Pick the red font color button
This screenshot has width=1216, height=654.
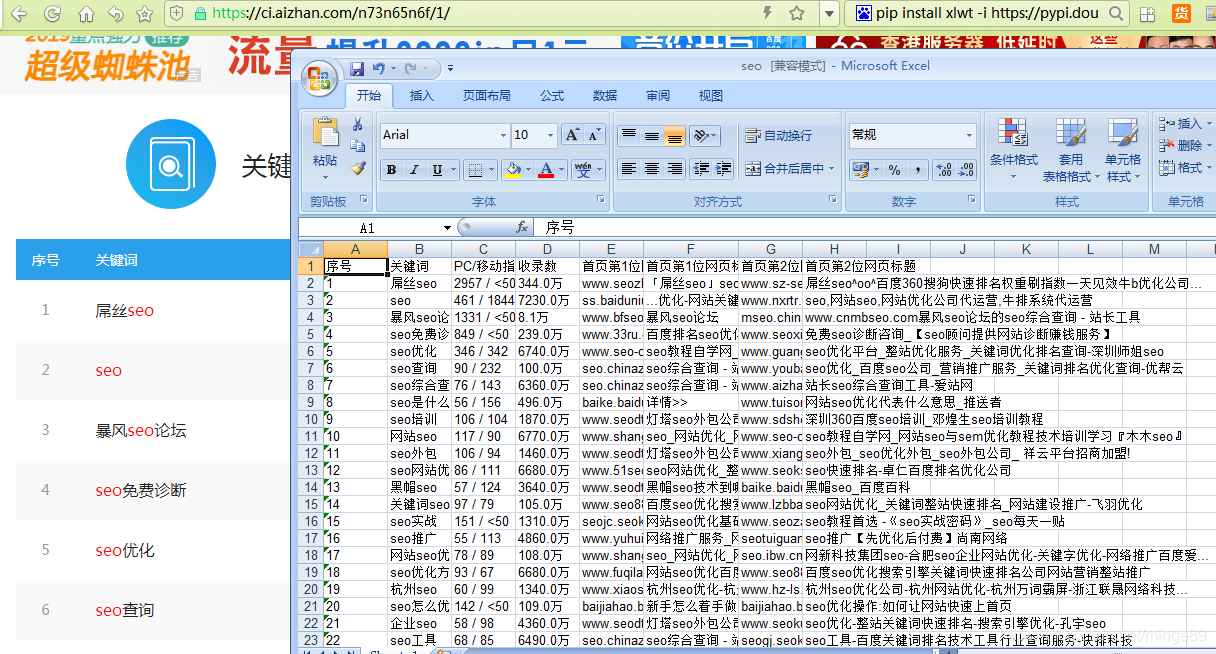pos(546,170)
